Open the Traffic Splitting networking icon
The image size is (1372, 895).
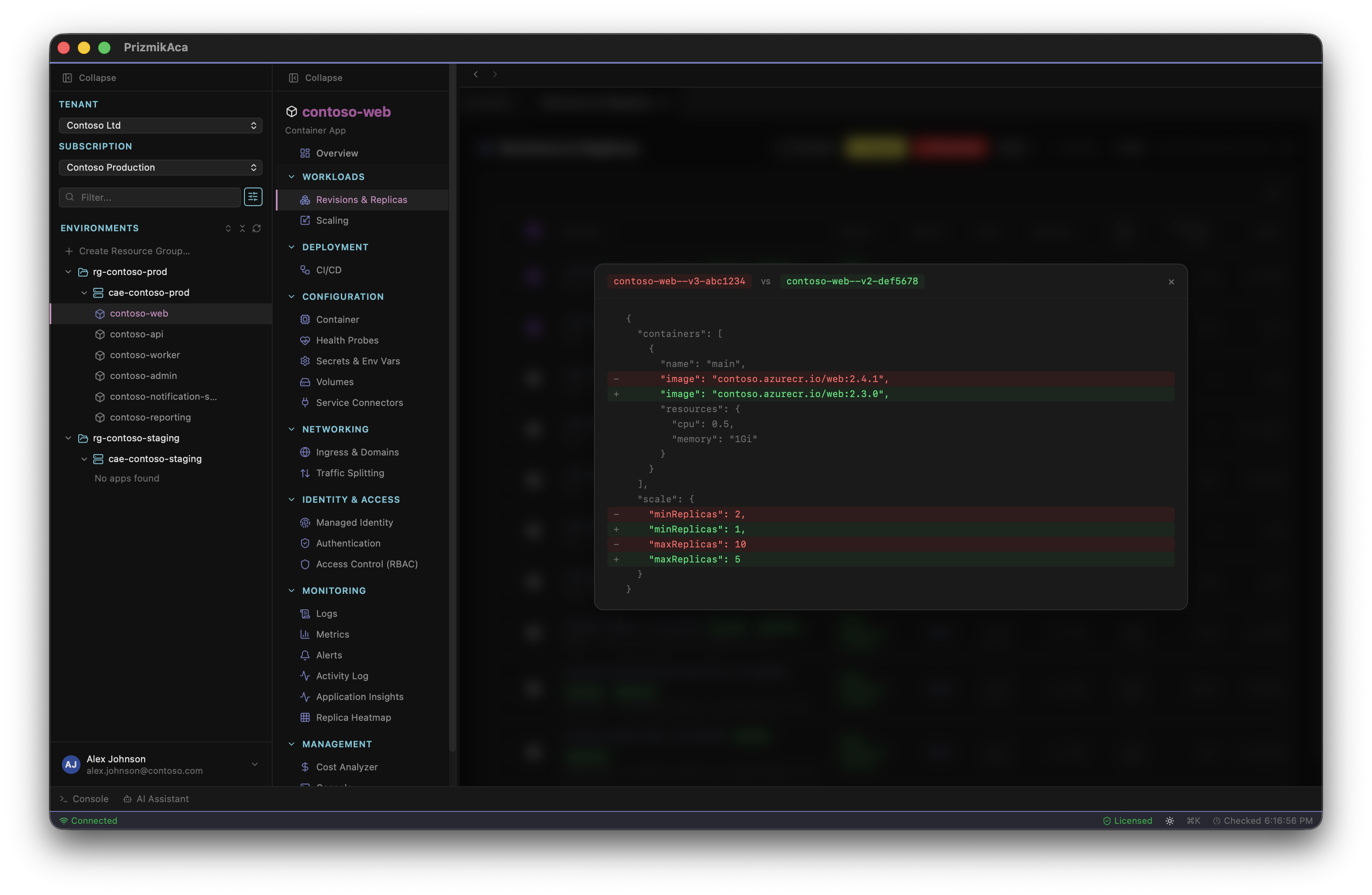[305, 472]
